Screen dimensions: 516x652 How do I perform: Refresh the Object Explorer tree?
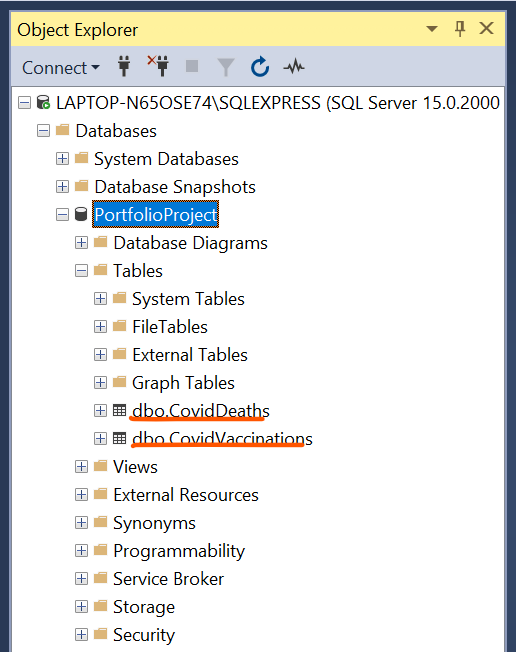point(260,67)
